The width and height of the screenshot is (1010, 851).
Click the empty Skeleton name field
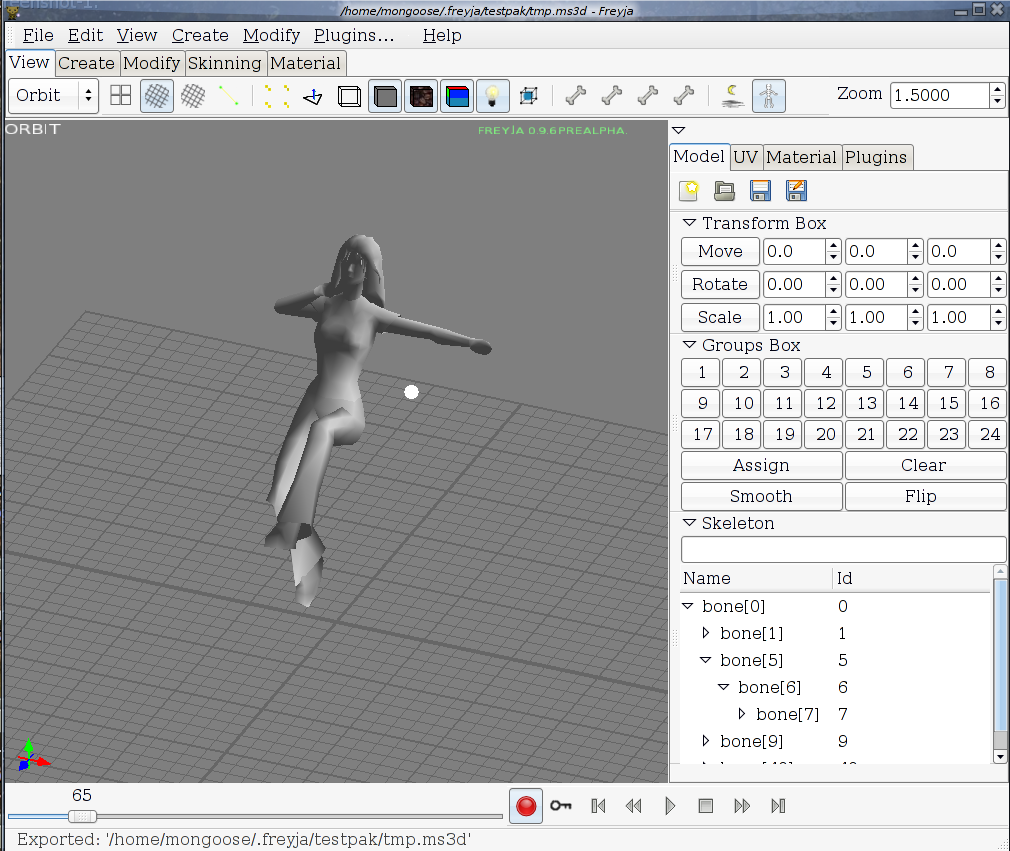843,550
